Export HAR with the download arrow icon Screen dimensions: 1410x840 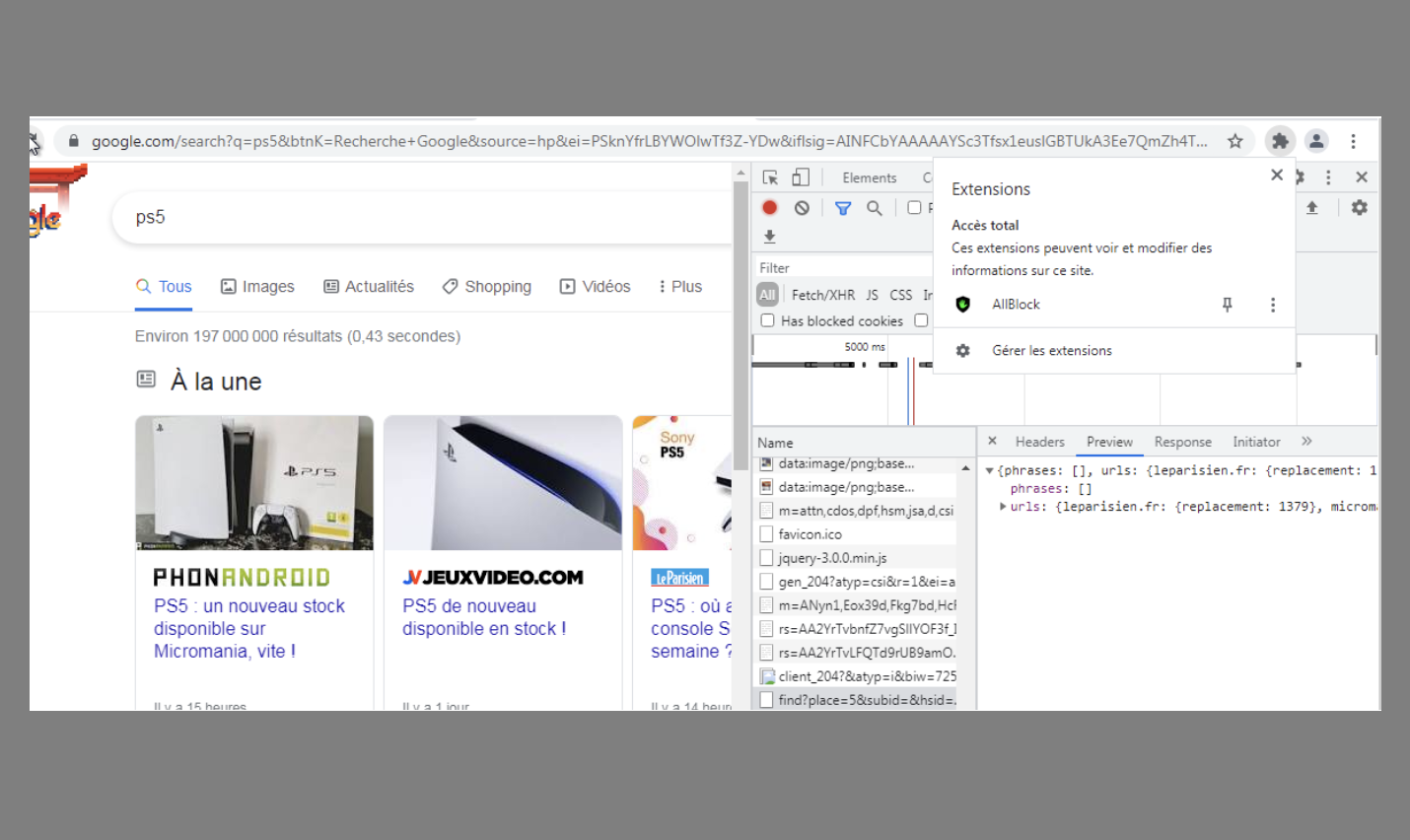tap(770, 237)
